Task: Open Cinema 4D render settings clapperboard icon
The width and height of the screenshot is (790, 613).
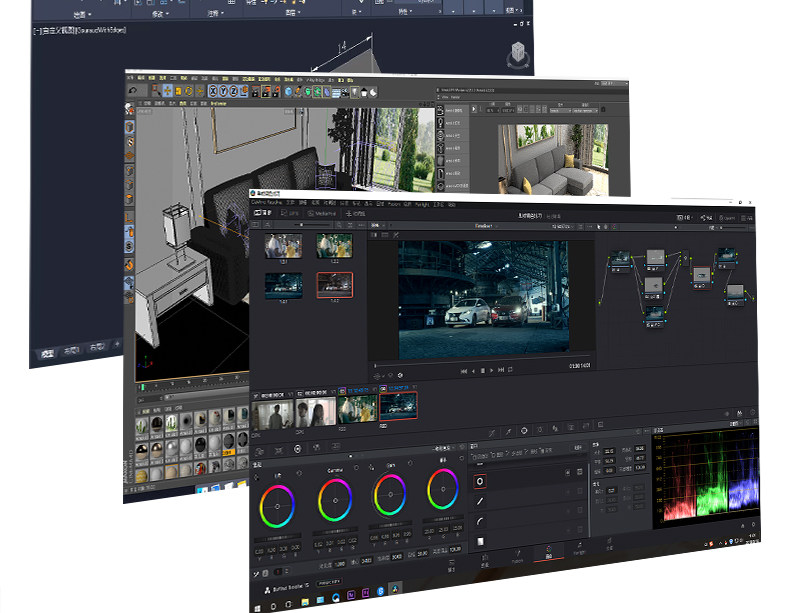Action: [276, 92]
